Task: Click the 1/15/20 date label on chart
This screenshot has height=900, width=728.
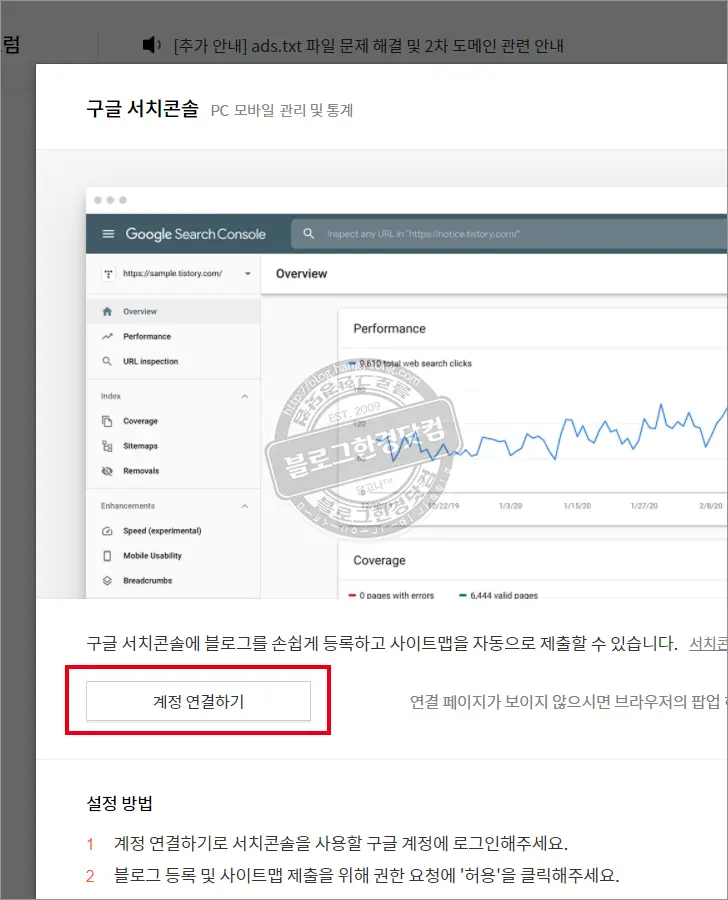Action: tap(577, 506)
